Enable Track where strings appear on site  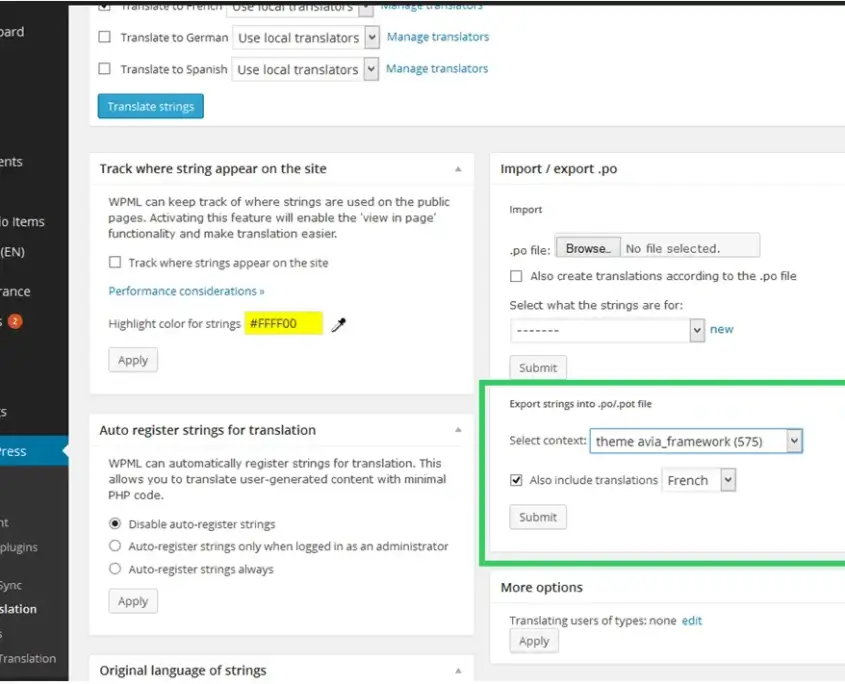116,263
